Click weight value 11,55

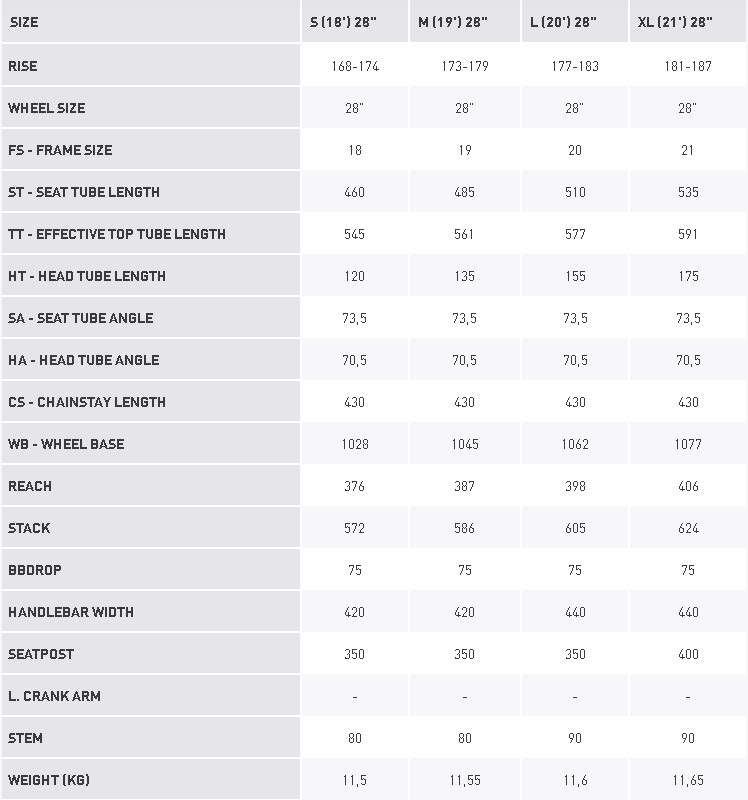[x=464, y=780]
